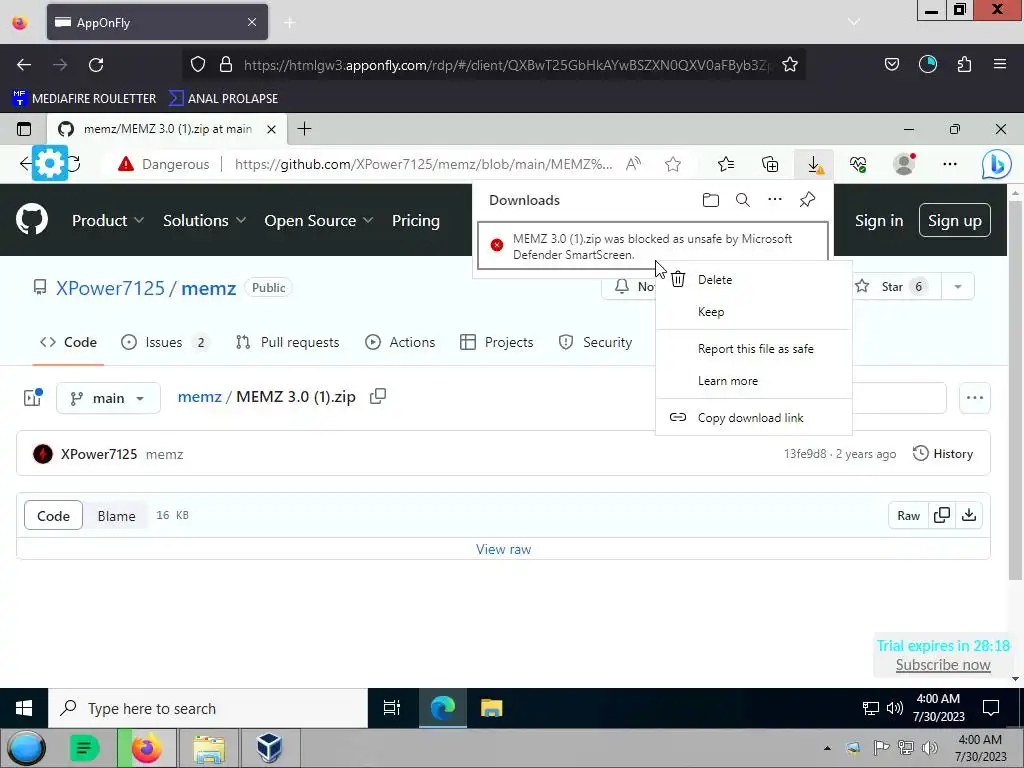Open Edge tab actions menu icon
The image size is (1024, 768).
pos(24,129)
